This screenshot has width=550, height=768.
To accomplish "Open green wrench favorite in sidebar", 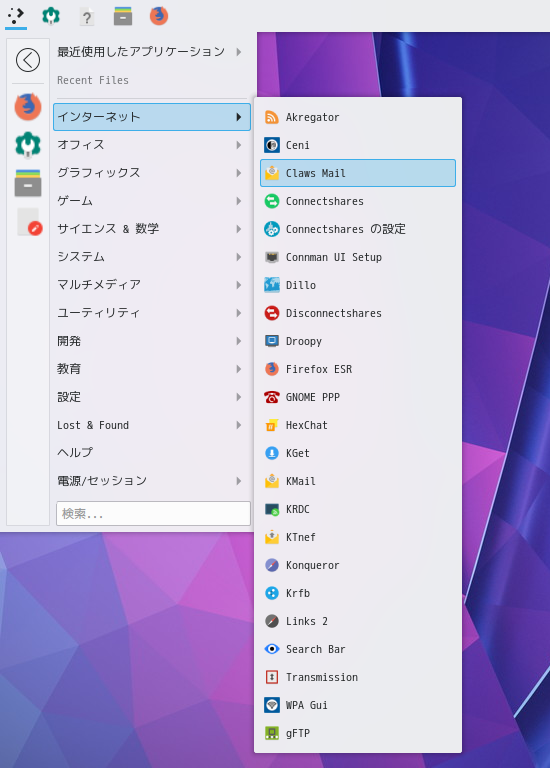I will (28, 145).
